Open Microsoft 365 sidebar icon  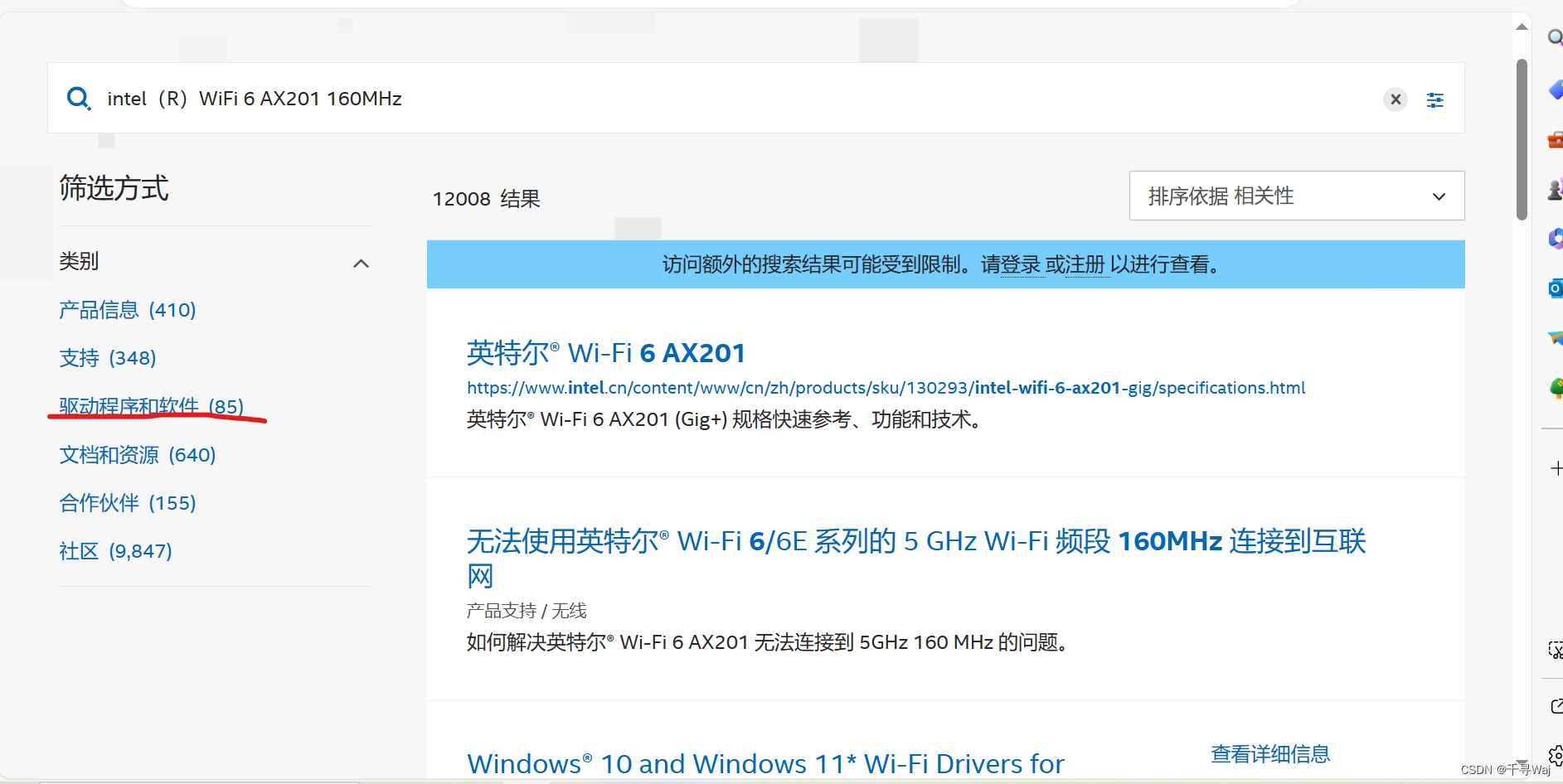[x=1556, y=239]
